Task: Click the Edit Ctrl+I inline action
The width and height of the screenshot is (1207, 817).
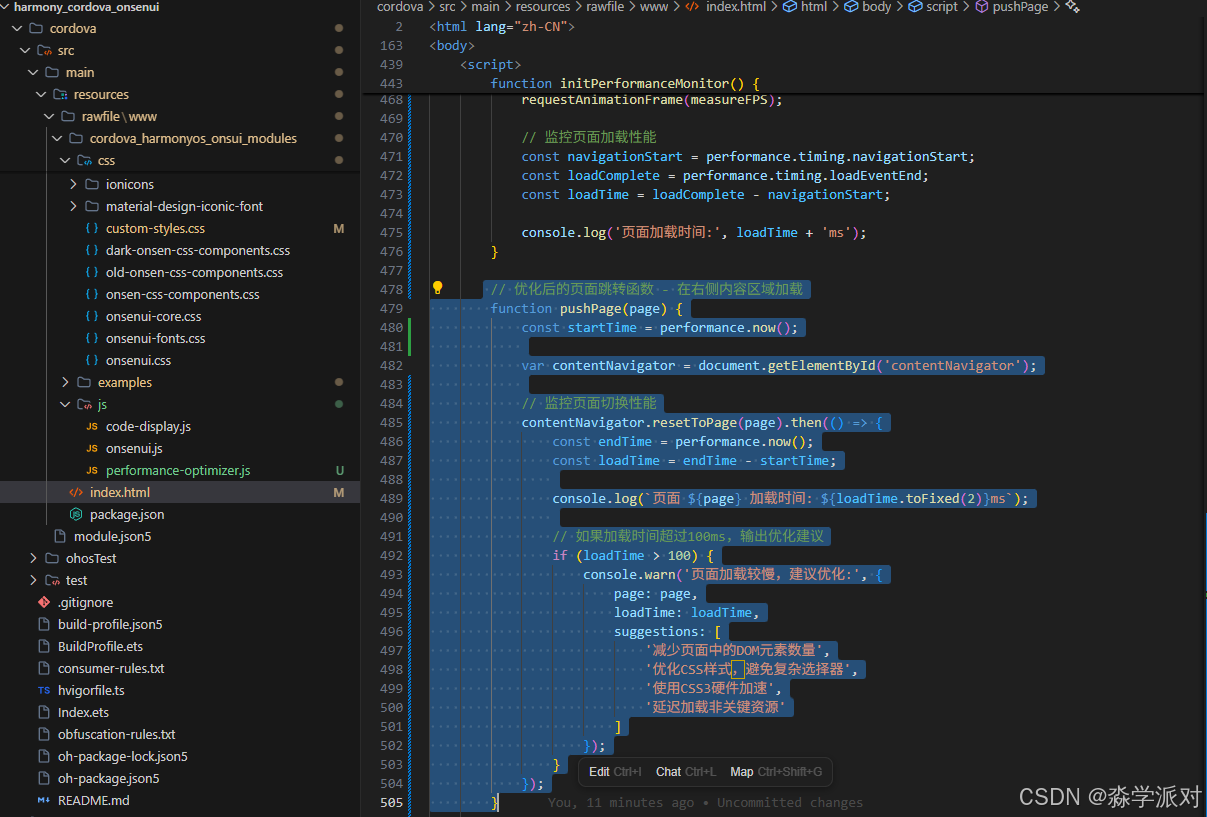Action: point(615,772)
